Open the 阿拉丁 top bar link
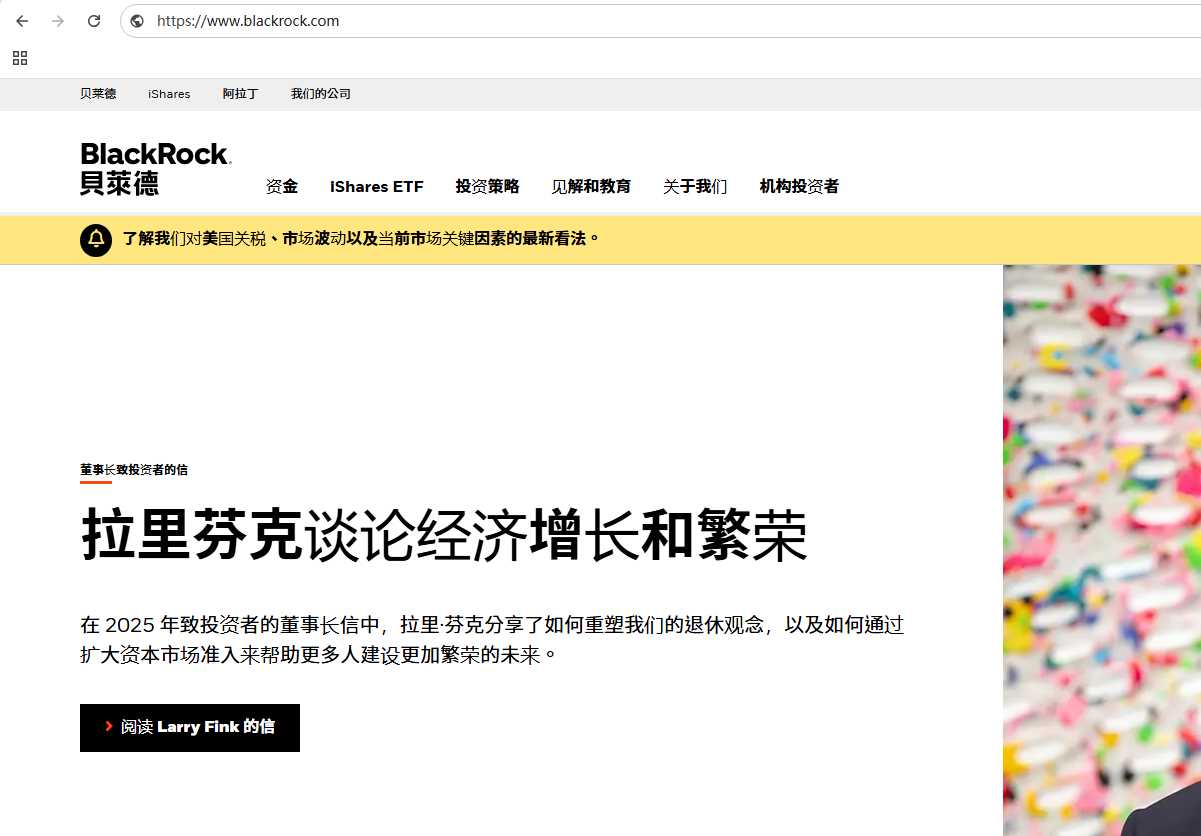The width and height of the screenshot is (1201, 836). pyautogui.click(x=240, y=94)
